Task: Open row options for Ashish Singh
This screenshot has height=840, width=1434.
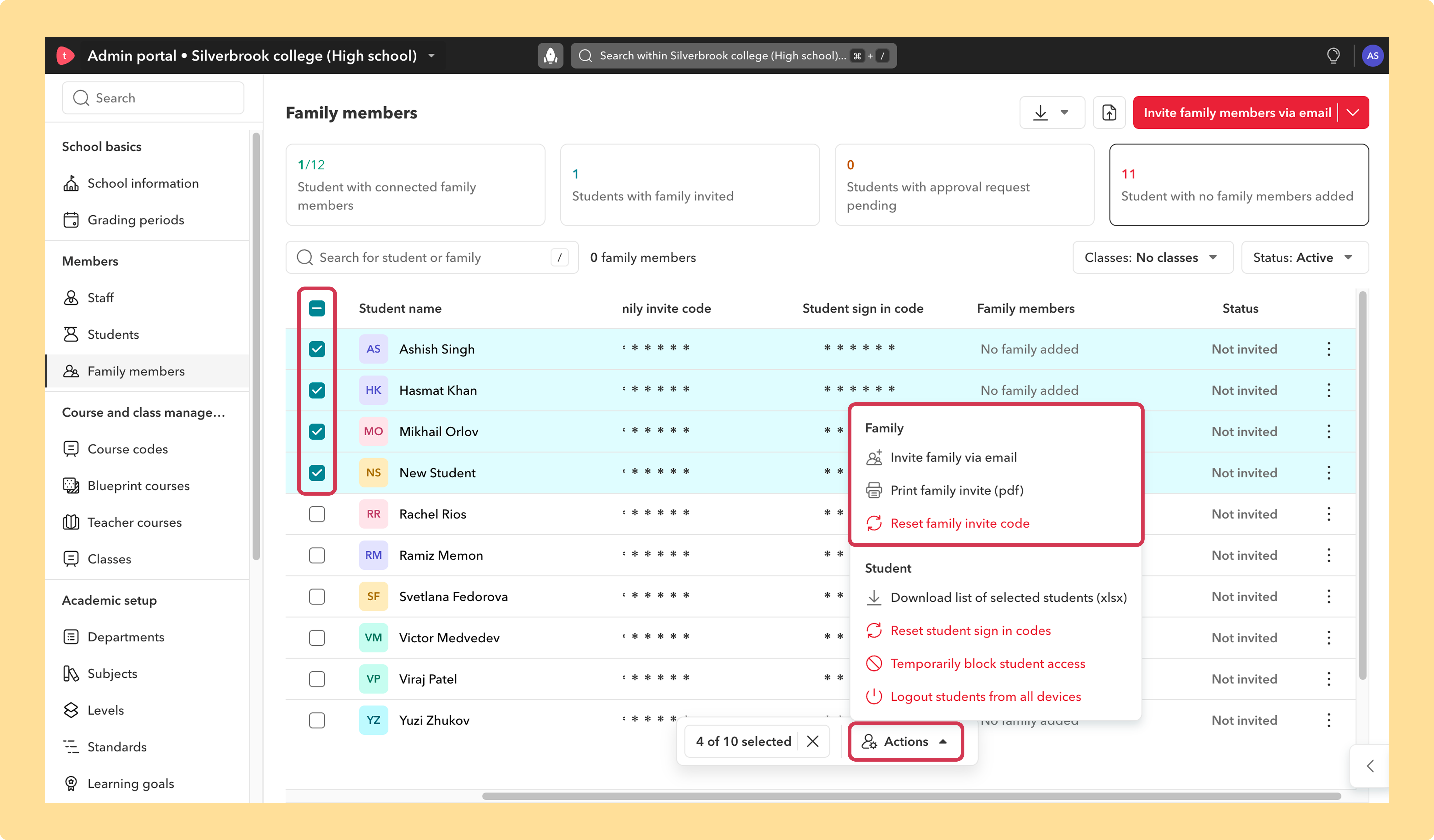Action: (1329, 349)
